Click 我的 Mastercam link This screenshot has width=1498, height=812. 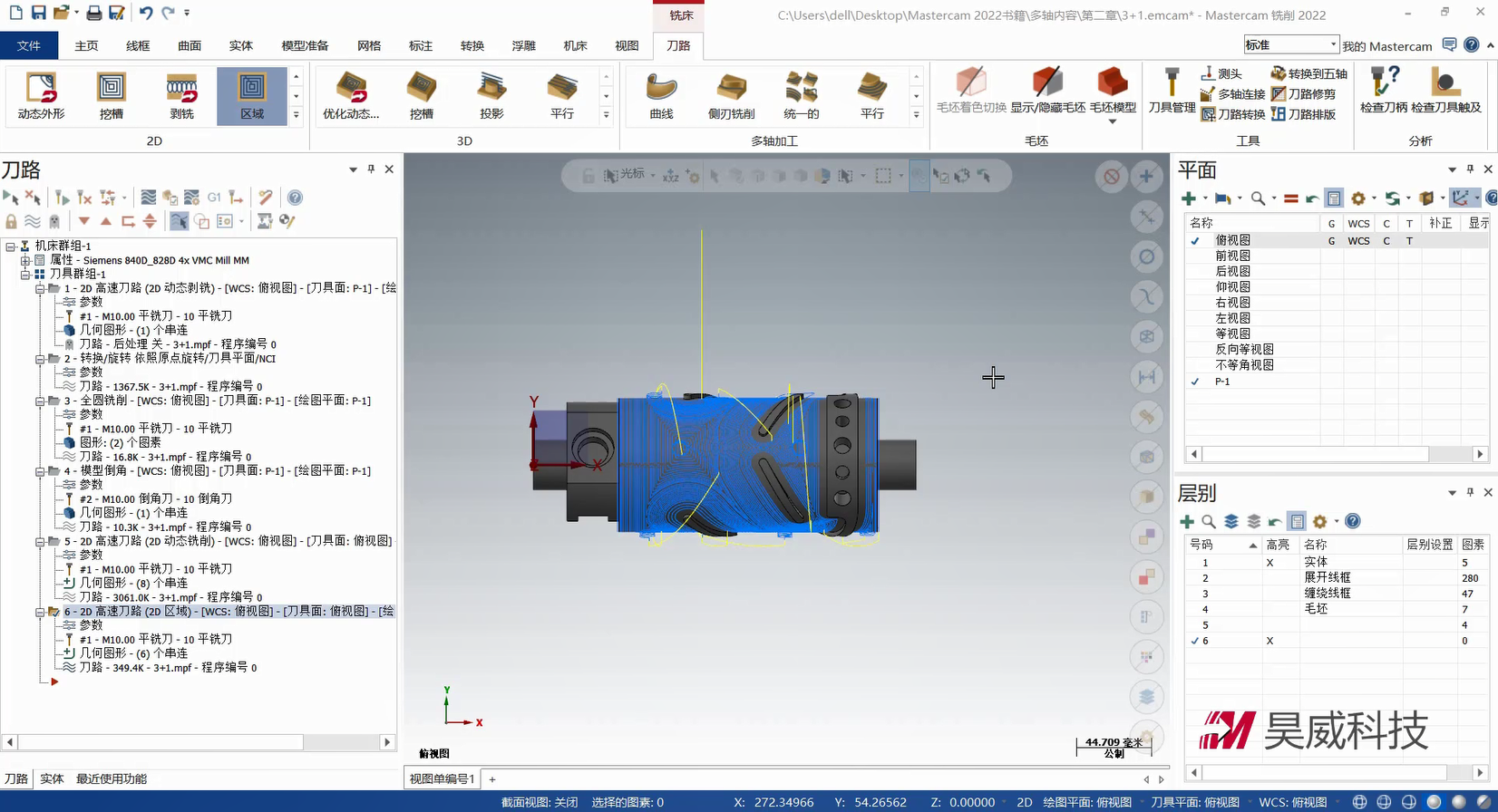point(1387,46)
